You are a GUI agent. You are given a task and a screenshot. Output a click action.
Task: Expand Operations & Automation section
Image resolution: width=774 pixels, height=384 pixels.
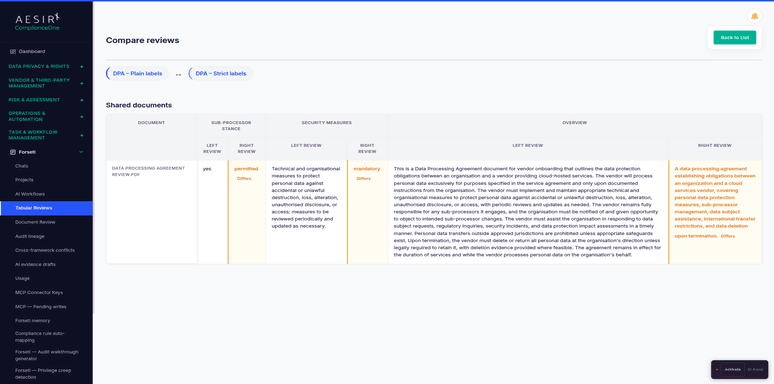(x=46, y=116)
